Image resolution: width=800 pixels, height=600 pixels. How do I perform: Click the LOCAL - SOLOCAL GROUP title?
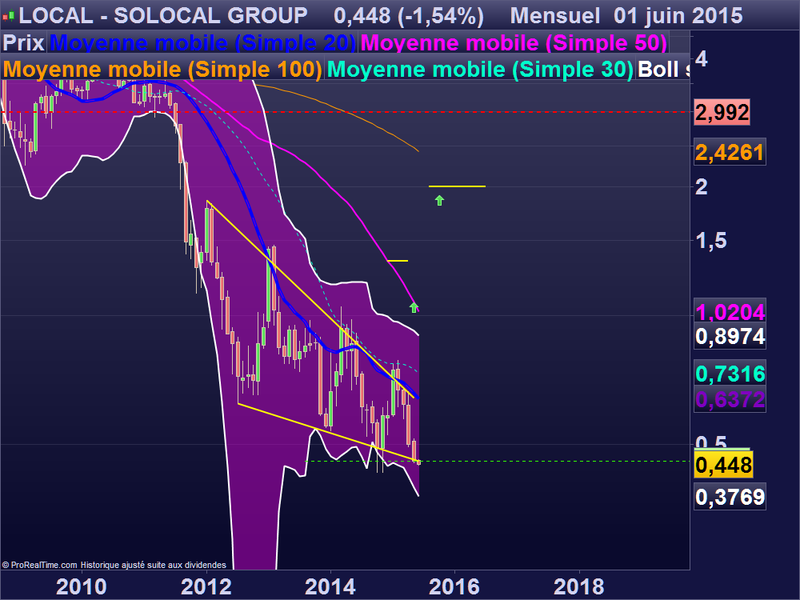pos(163,16)
